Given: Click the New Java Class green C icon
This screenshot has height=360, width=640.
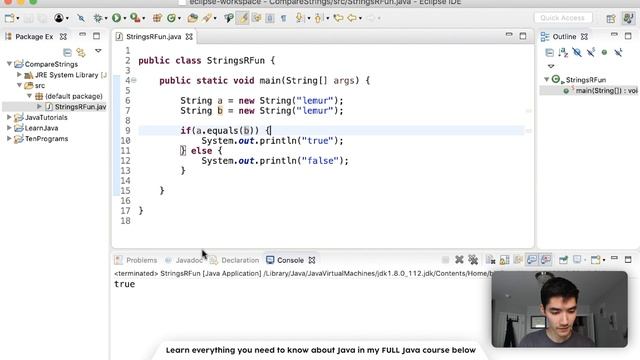Looking at the screenshot, I should tap(171, 18).
